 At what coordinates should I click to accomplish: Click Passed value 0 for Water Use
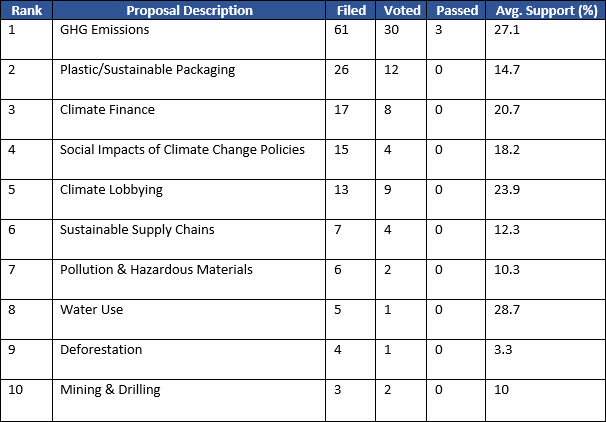[438, 310]
